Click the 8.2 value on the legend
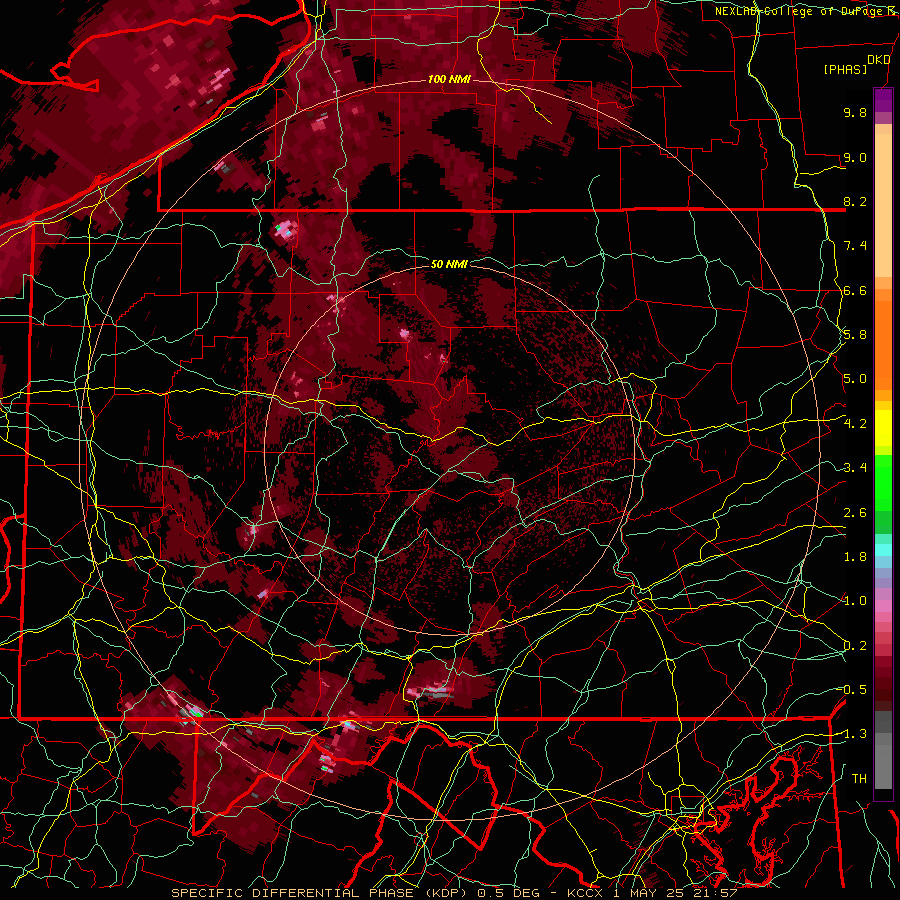Screen dimensions: 900x900 (x=855, y=201)
